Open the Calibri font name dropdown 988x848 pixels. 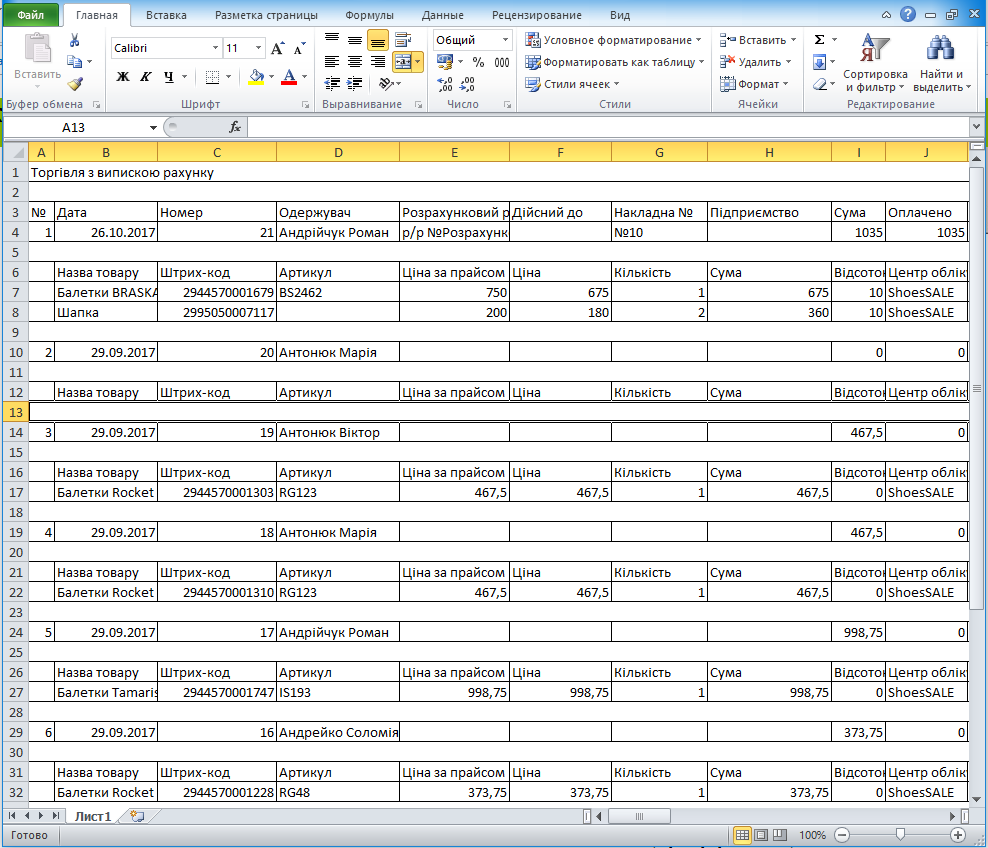coord(214,48)
